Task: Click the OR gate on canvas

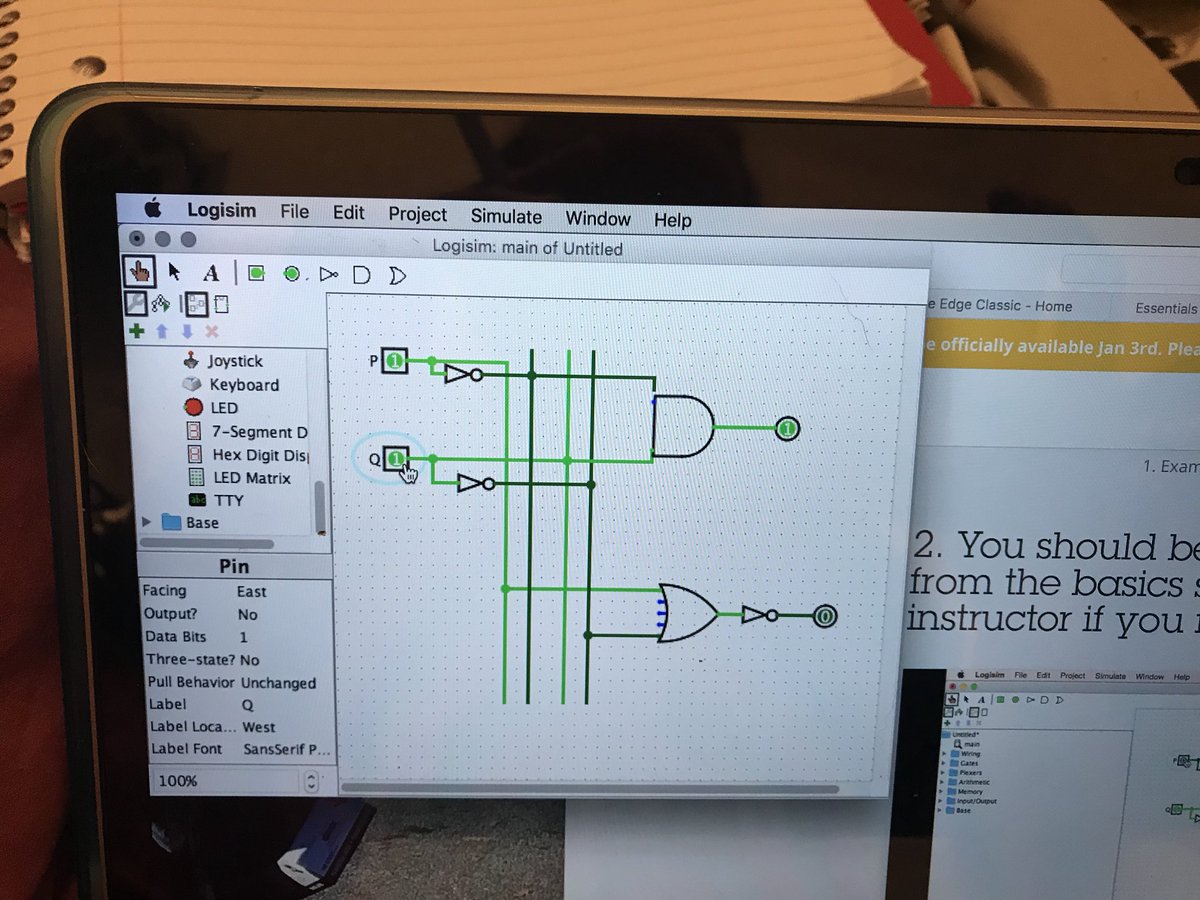Action: tap(688, 612)
